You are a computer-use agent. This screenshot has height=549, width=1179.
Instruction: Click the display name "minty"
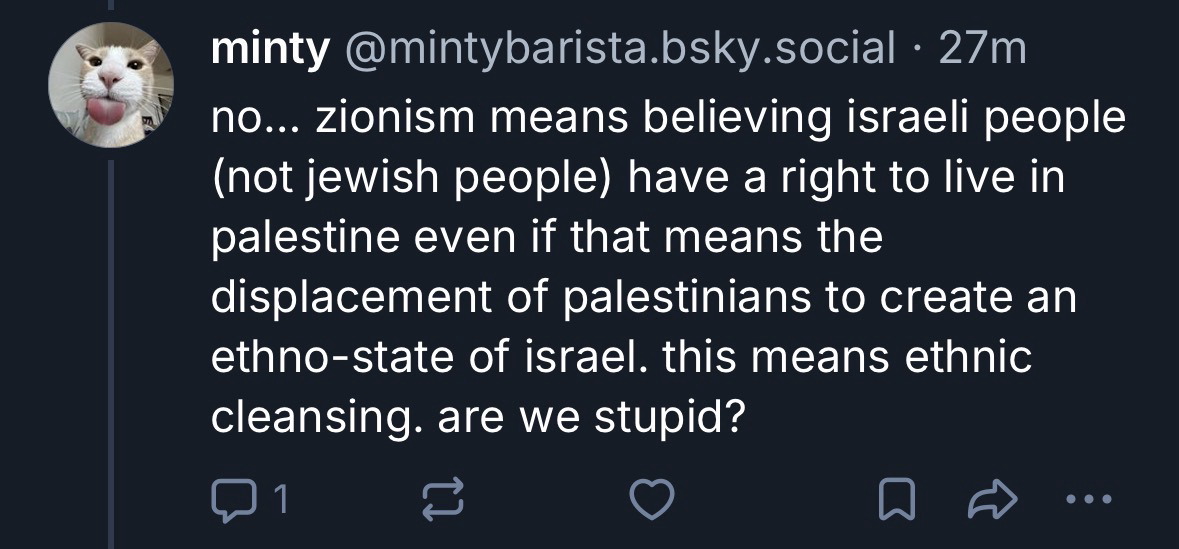pyautogui.click(x=268, y=50)
